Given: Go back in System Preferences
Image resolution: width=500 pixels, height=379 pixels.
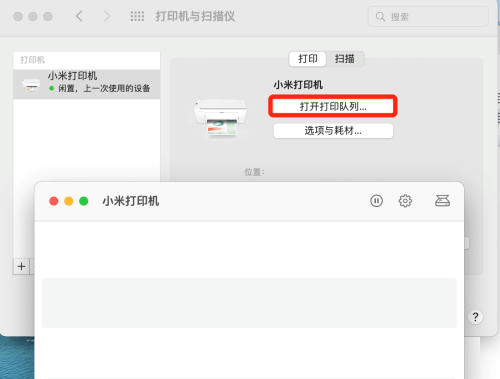Looking at the screenshot, I should click(x=79, y=16).
